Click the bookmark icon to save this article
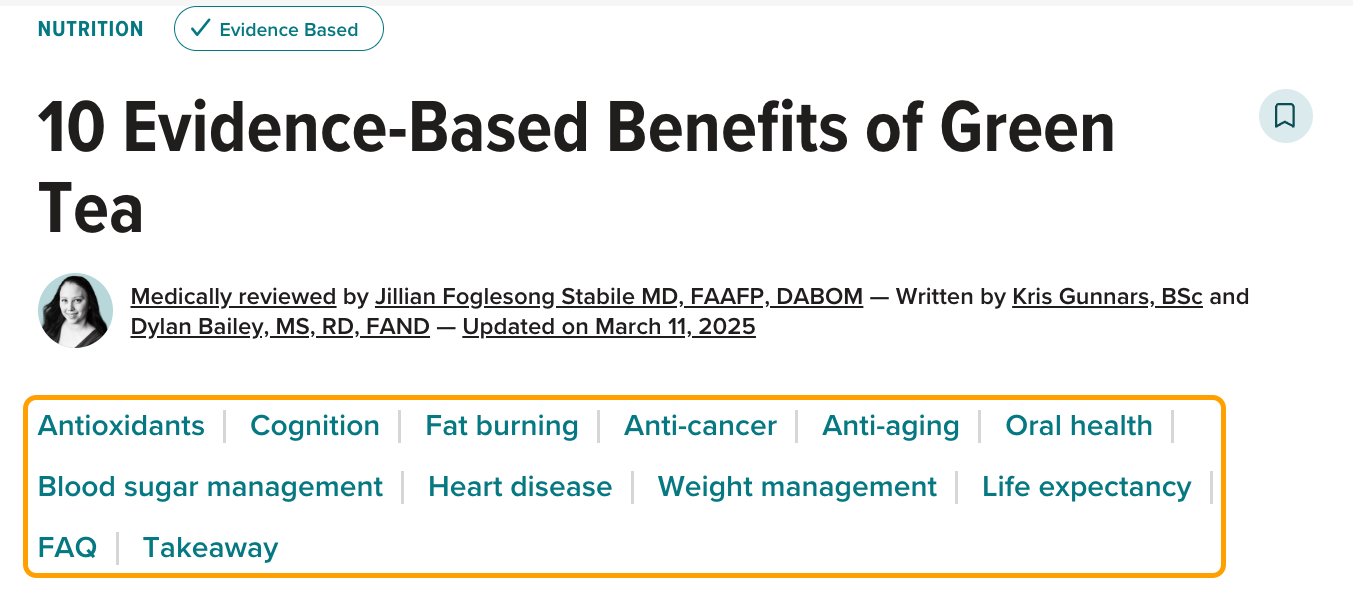 pyautogui.click(x=1285, y=116)
